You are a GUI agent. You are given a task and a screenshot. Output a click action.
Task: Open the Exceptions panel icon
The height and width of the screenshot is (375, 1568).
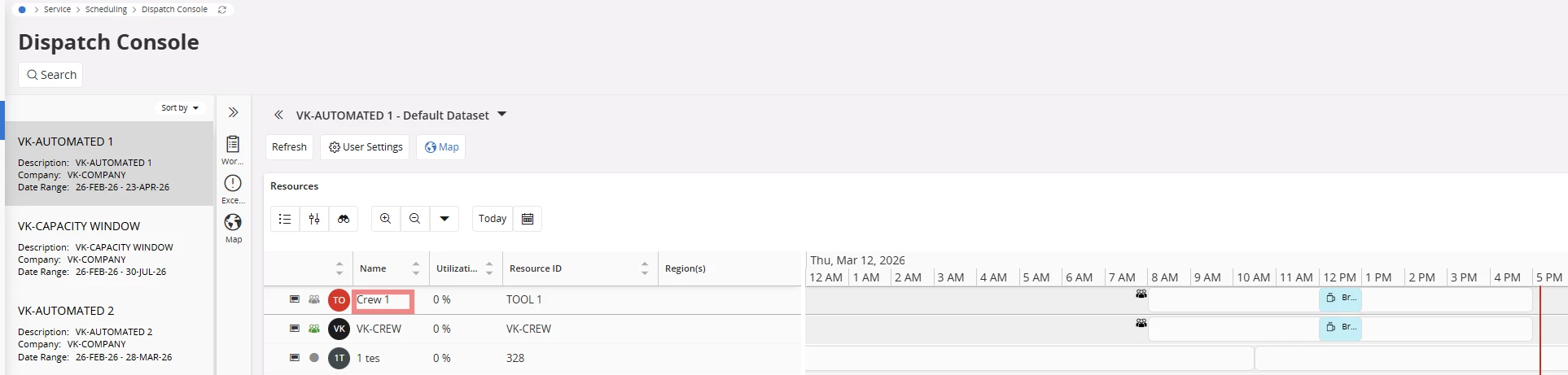click(233, 184)
